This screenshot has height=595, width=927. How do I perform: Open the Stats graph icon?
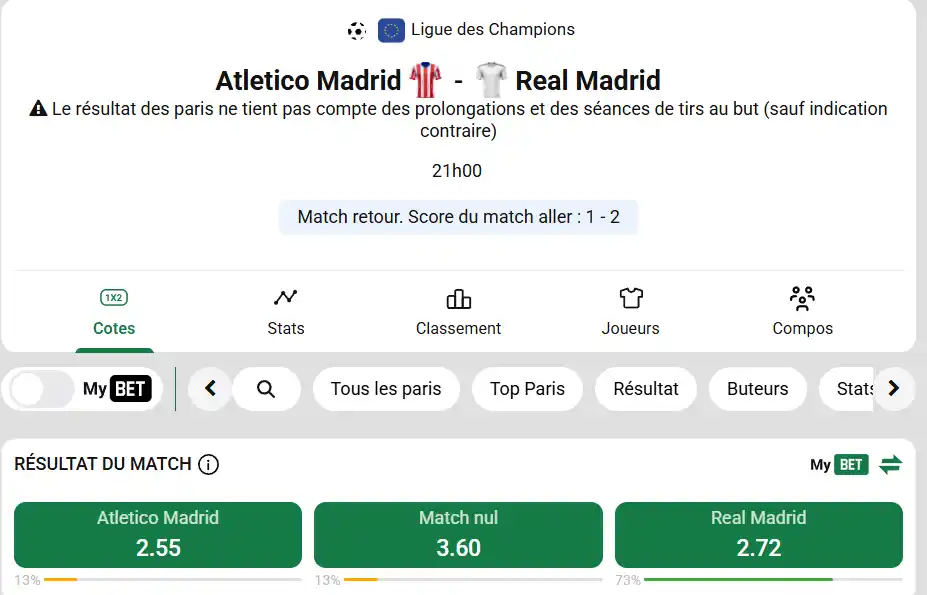click(286, 298)
